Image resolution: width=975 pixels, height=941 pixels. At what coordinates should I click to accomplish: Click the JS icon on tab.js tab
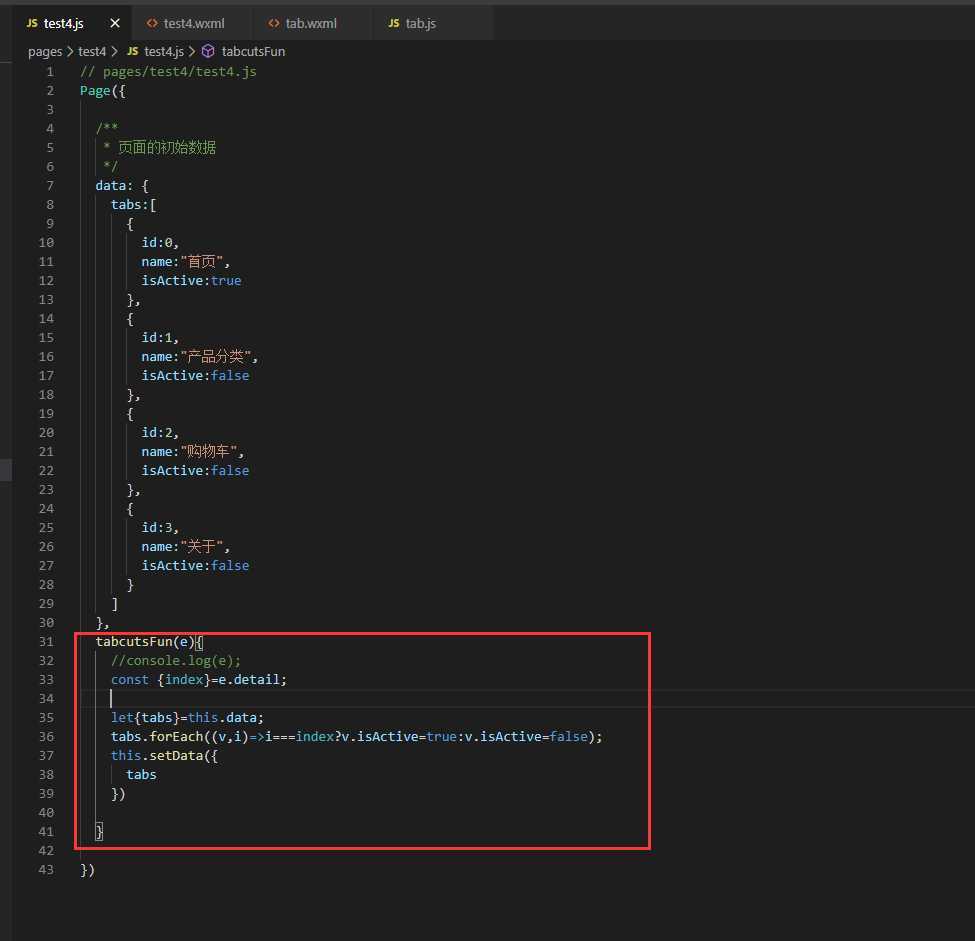click(x=394, y=23)
